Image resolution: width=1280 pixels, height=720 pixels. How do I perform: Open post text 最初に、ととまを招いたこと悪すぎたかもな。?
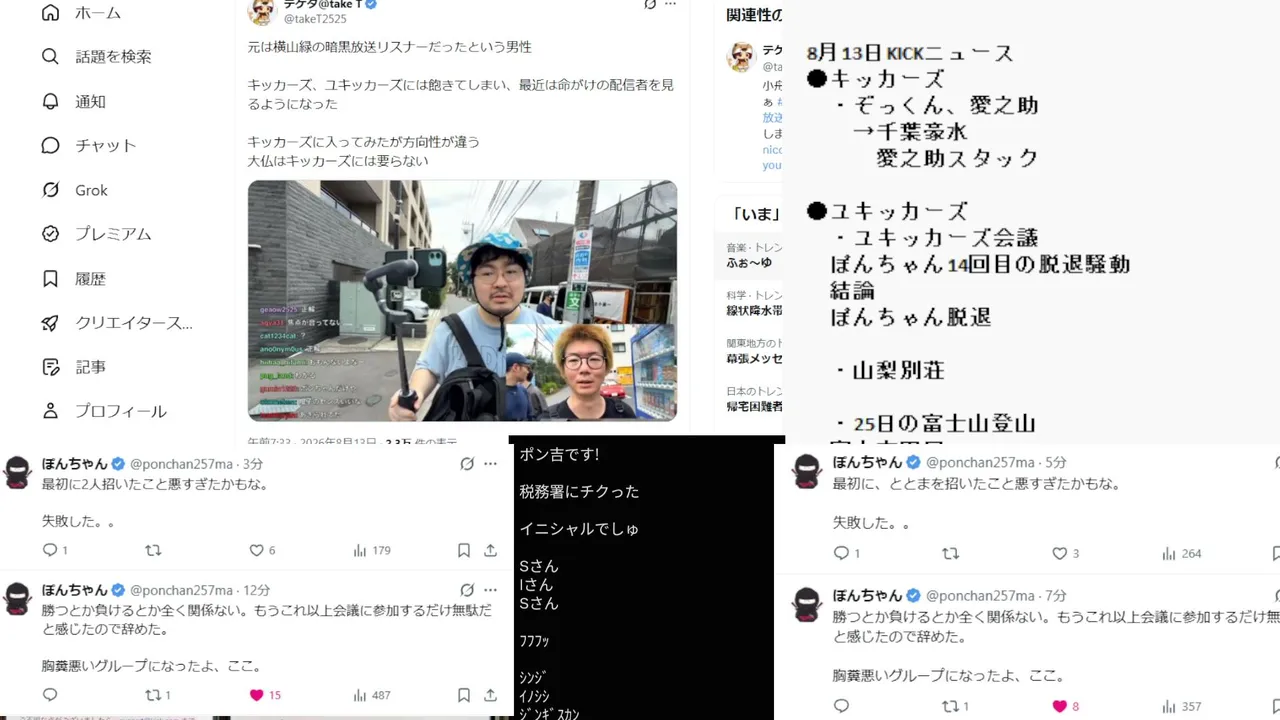[x=976, y=484]
